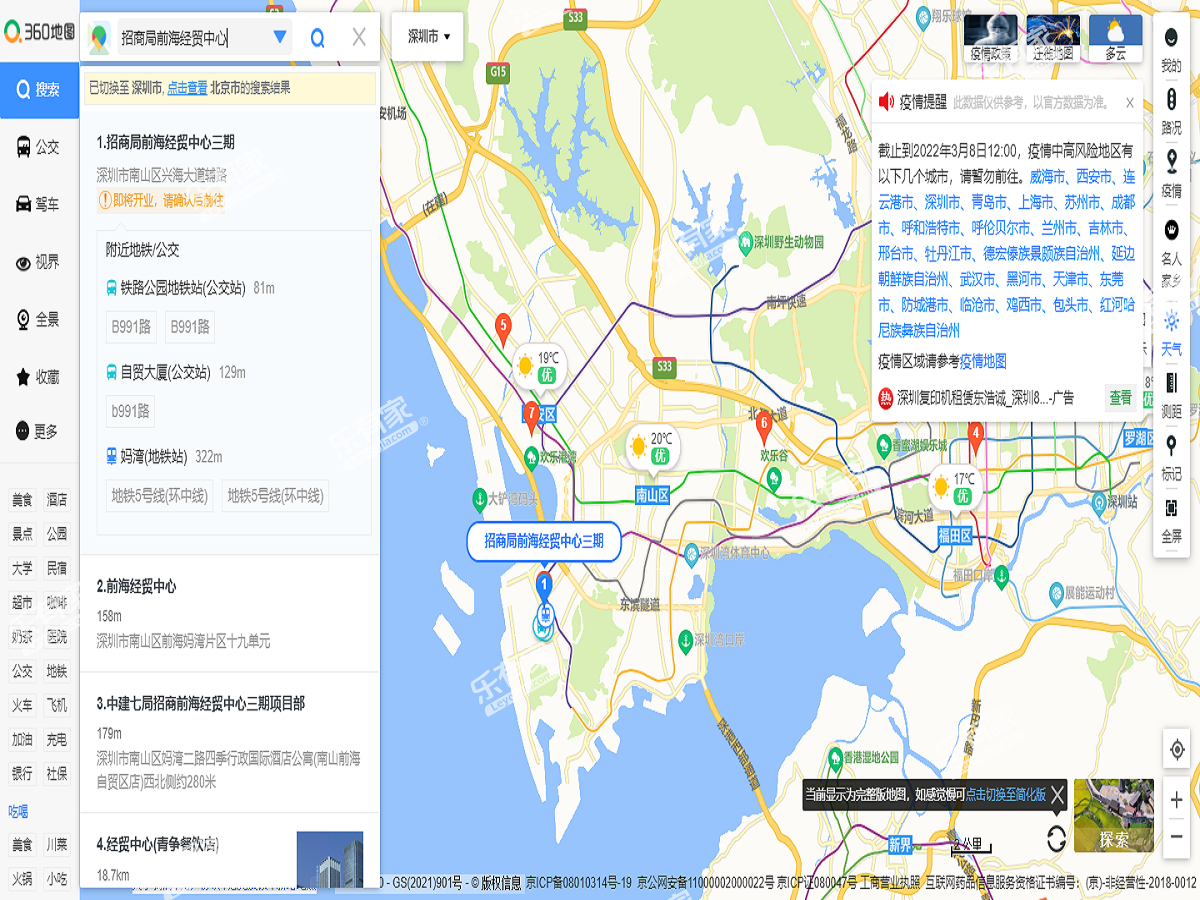Open the 驾车 driving tab
This screenshot has height=900, width=1200.
[40, 204]
